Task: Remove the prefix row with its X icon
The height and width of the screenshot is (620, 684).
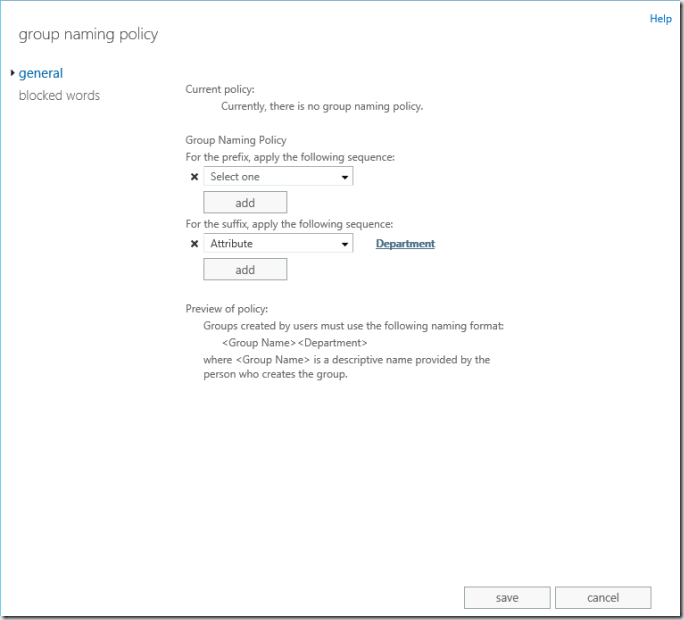Action: 194,177
